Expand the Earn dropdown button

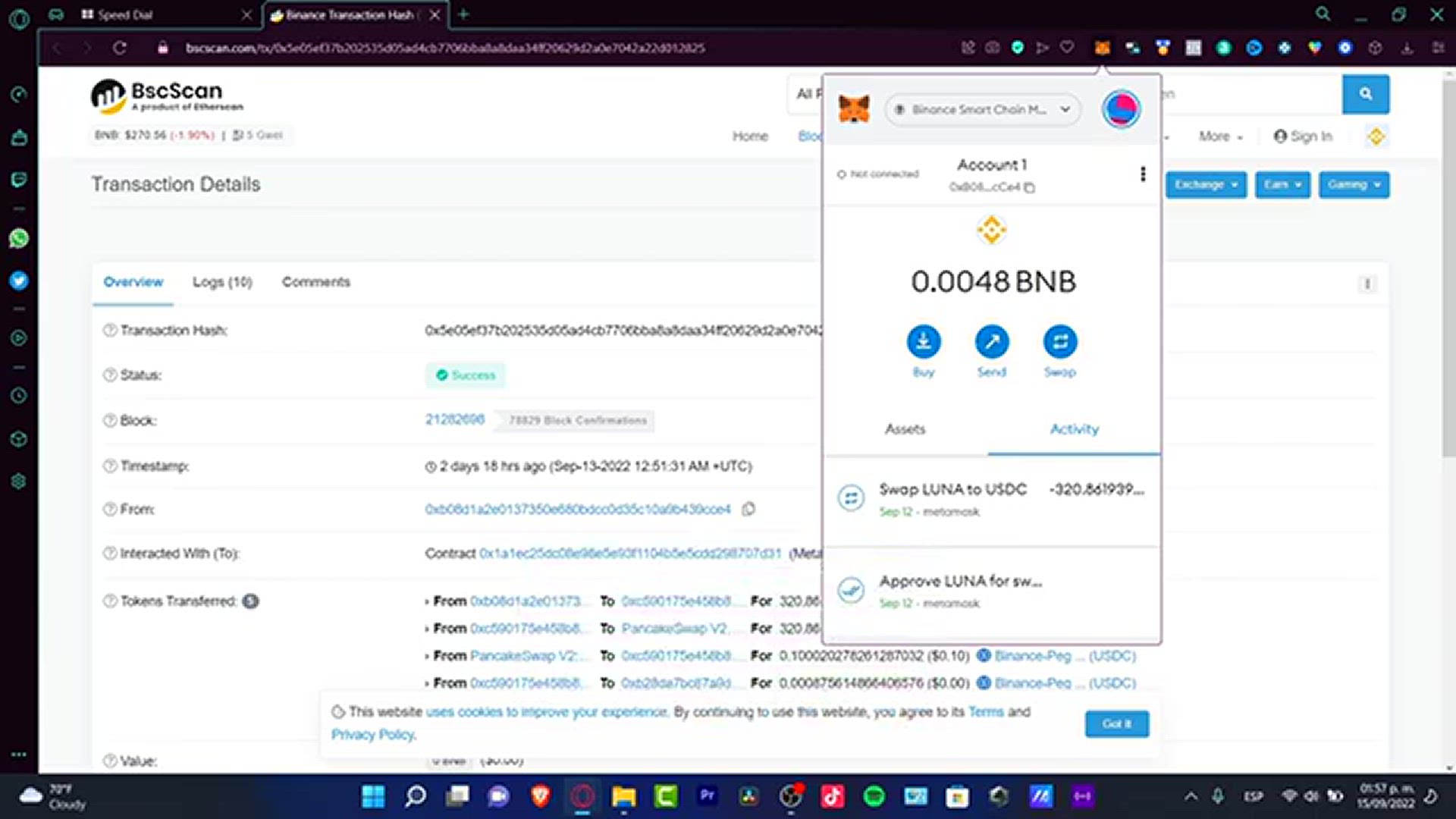point(1282,185)
